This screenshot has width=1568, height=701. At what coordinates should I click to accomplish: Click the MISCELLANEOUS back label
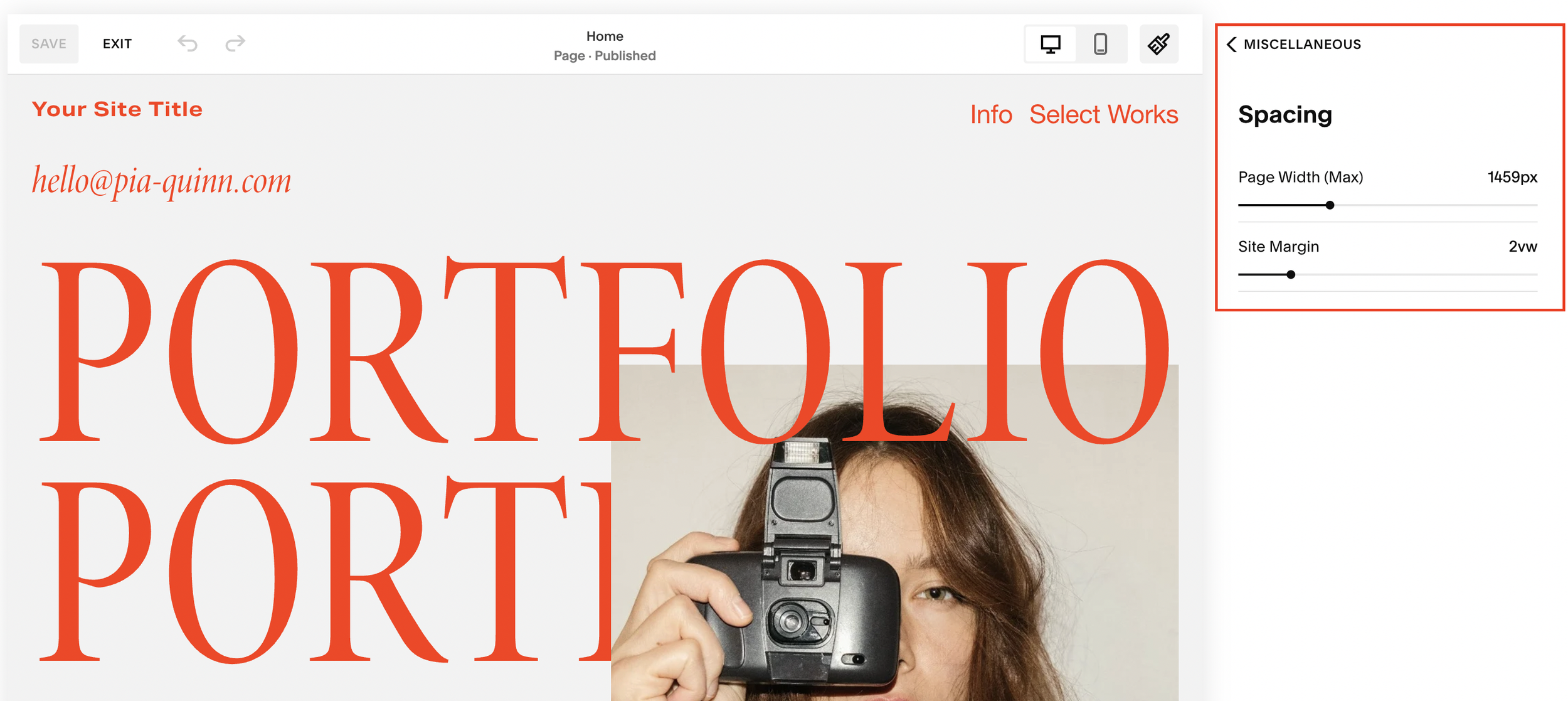tap(1302, 44)
